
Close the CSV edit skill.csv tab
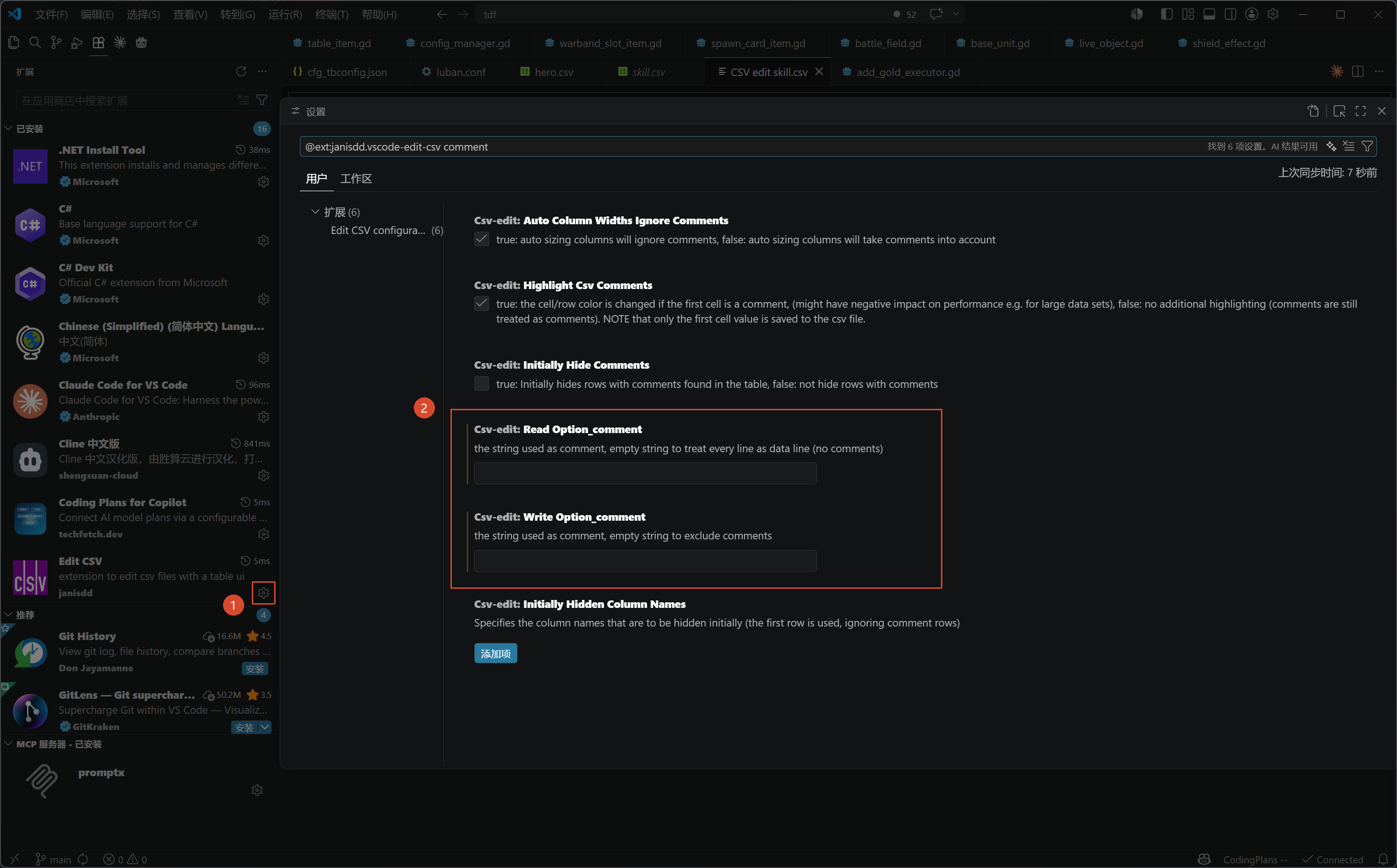click(x=819, y=72)
